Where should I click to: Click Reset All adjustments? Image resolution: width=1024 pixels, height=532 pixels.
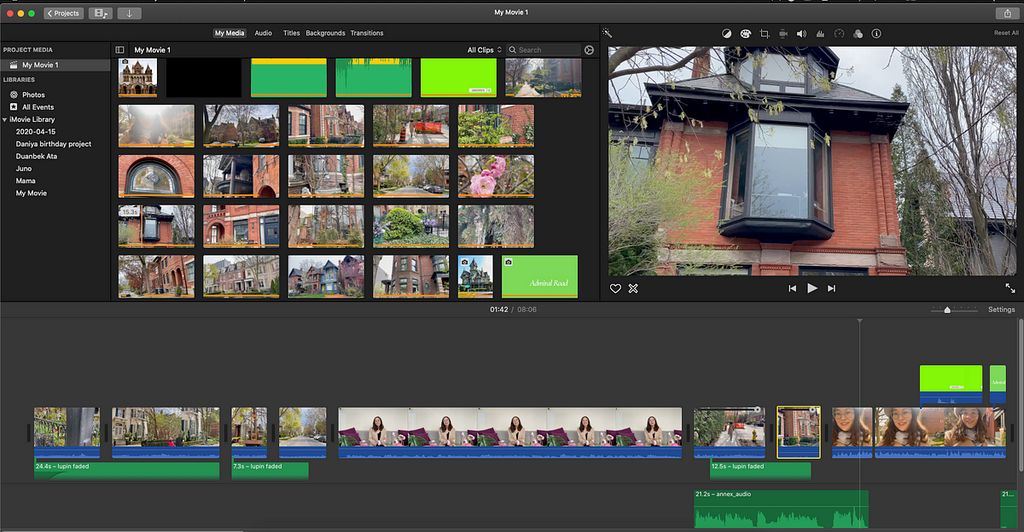click(x=1005, y=33)
